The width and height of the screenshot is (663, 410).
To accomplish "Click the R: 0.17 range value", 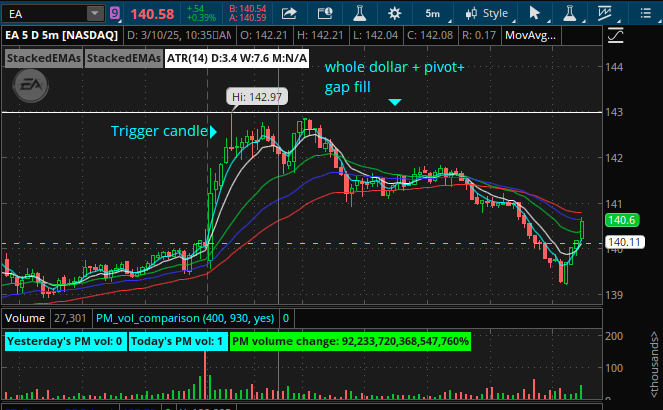I will coord(479,35).
